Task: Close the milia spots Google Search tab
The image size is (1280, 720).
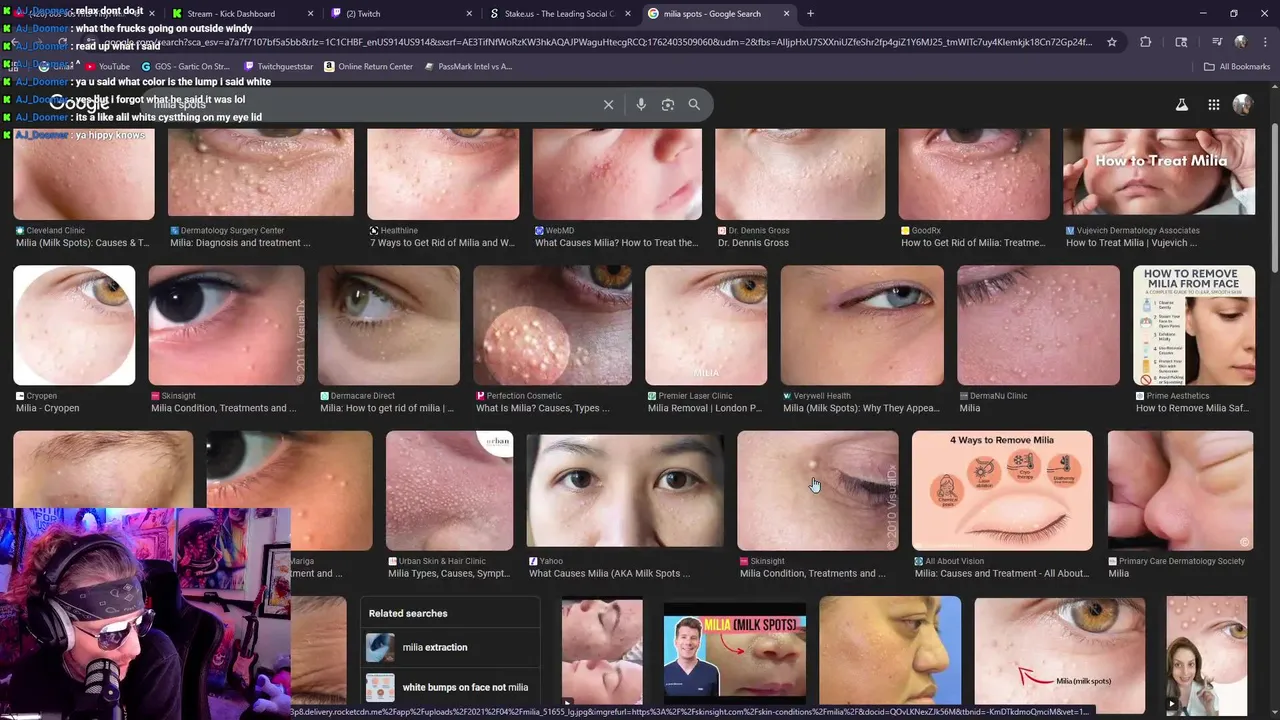Action: click(787, 14)
